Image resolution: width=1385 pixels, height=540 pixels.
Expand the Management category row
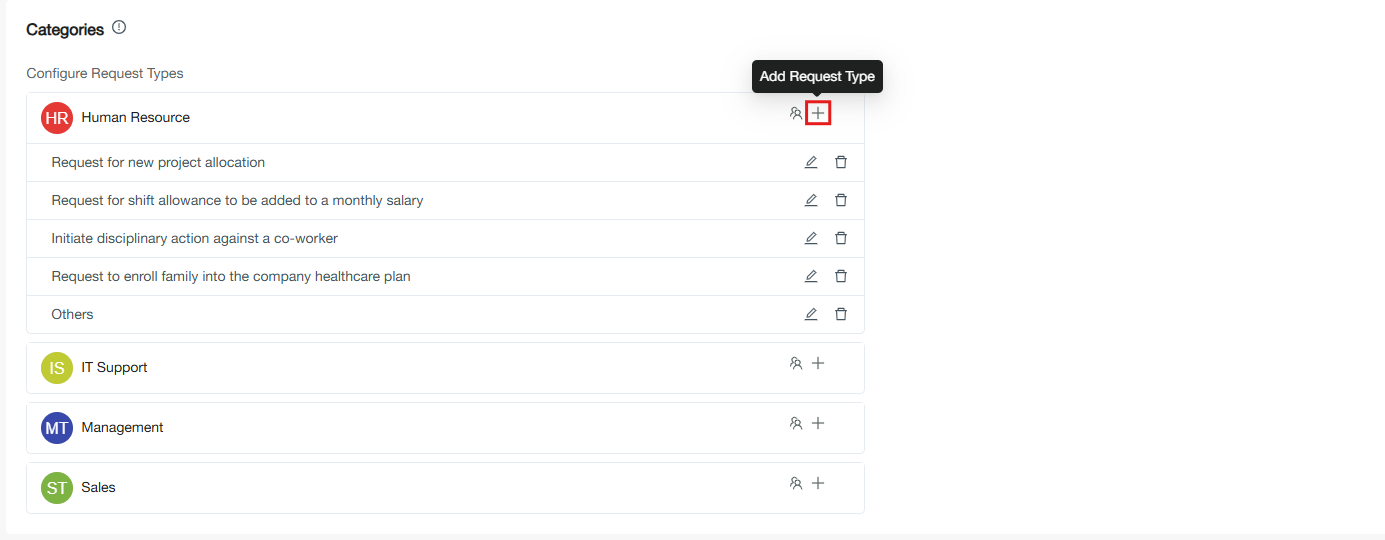[x=122, y=428]
